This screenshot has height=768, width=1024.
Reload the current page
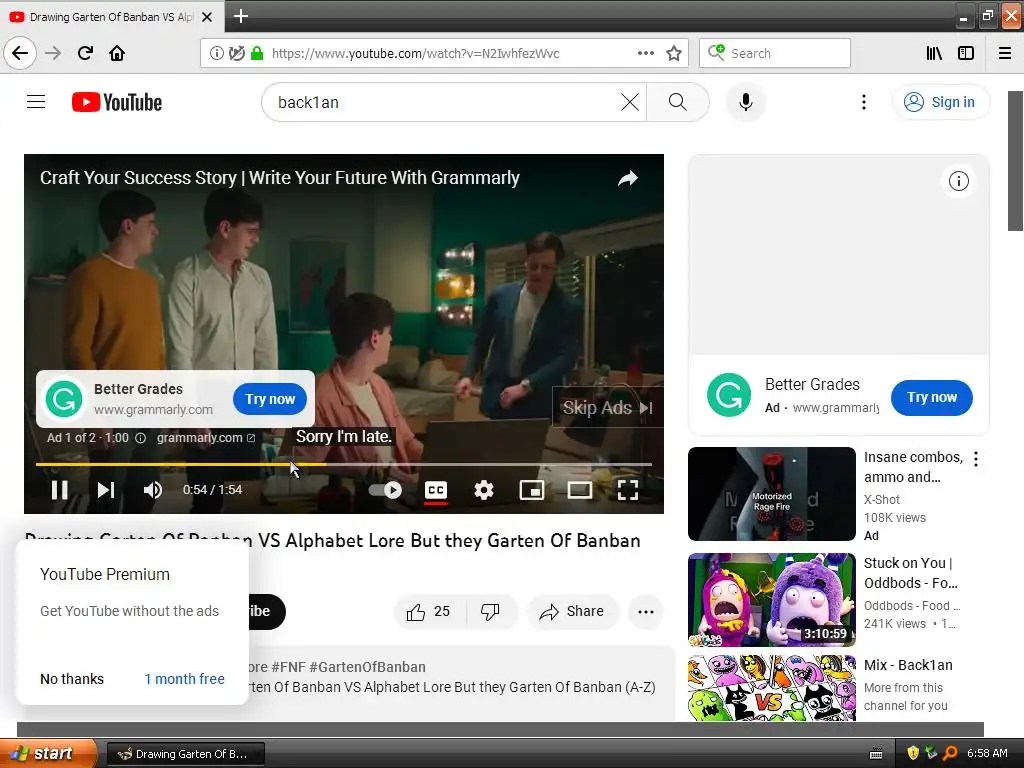coord(85,53)
